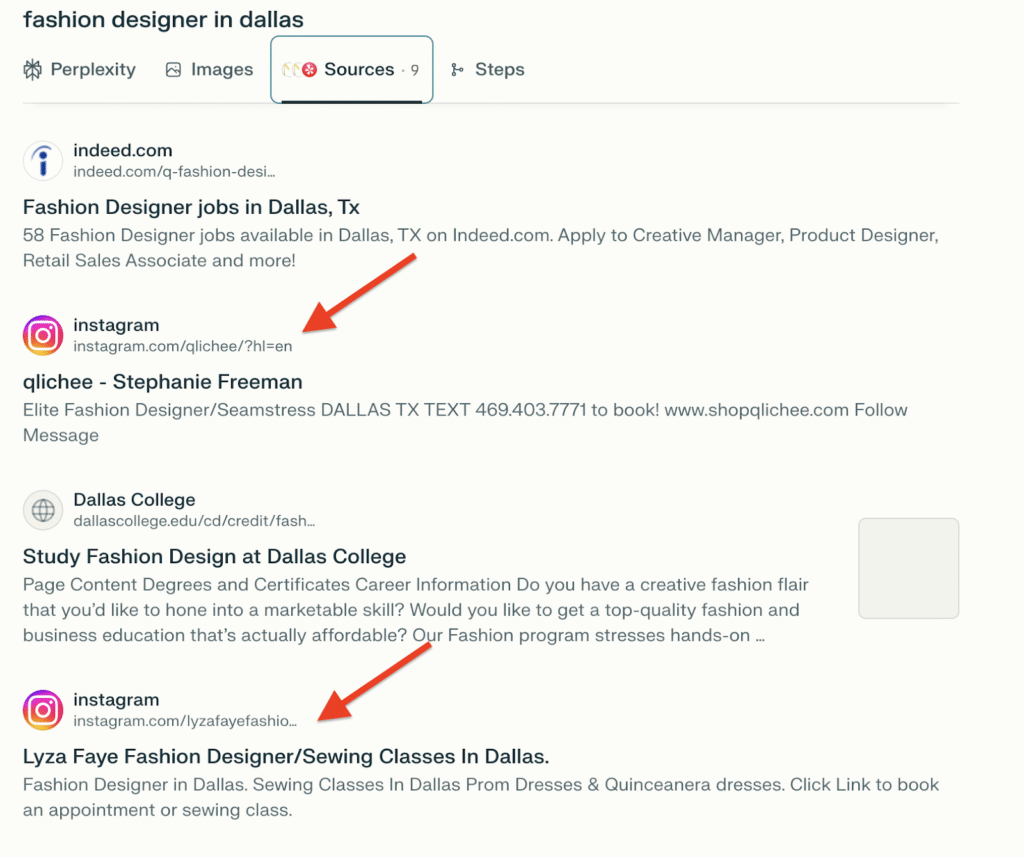This screenshot has height=857, width=1024.
Task: Click the indeed.com/q-fashion-desi URL text
Action: tap(174, 171)
